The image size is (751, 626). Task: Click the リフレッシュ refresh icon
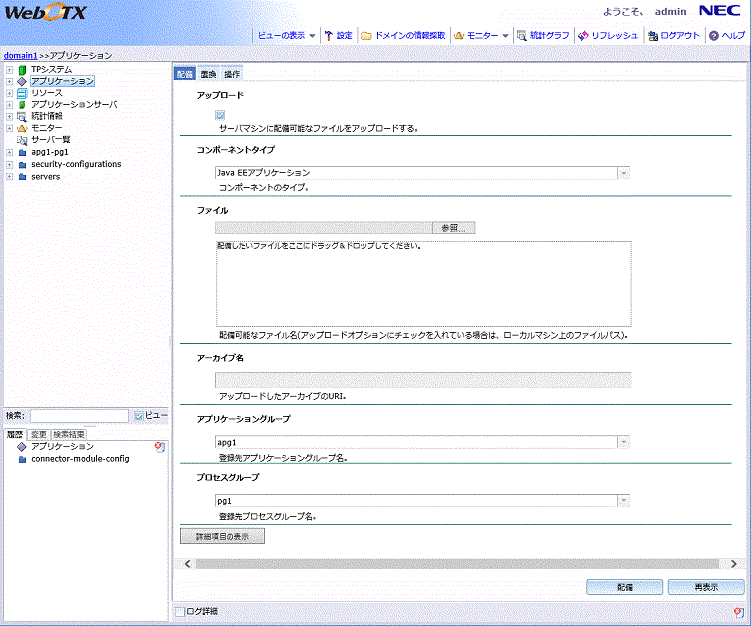[582, 35]
